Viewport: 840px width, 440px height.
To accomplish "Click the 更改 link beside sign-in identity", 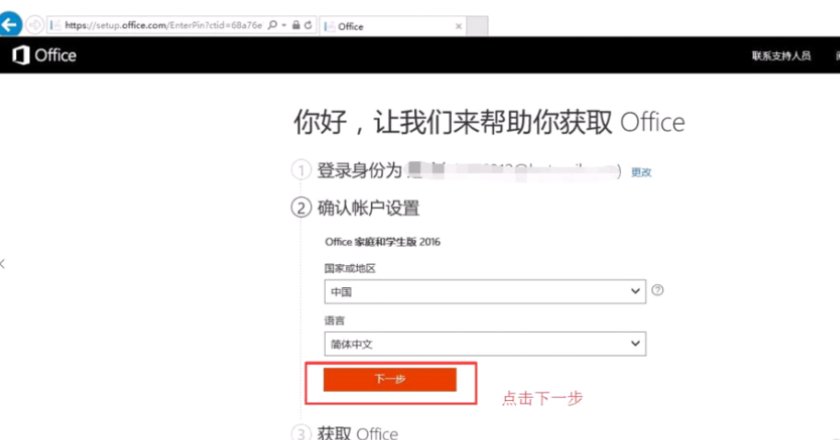I will pos(641,172).
